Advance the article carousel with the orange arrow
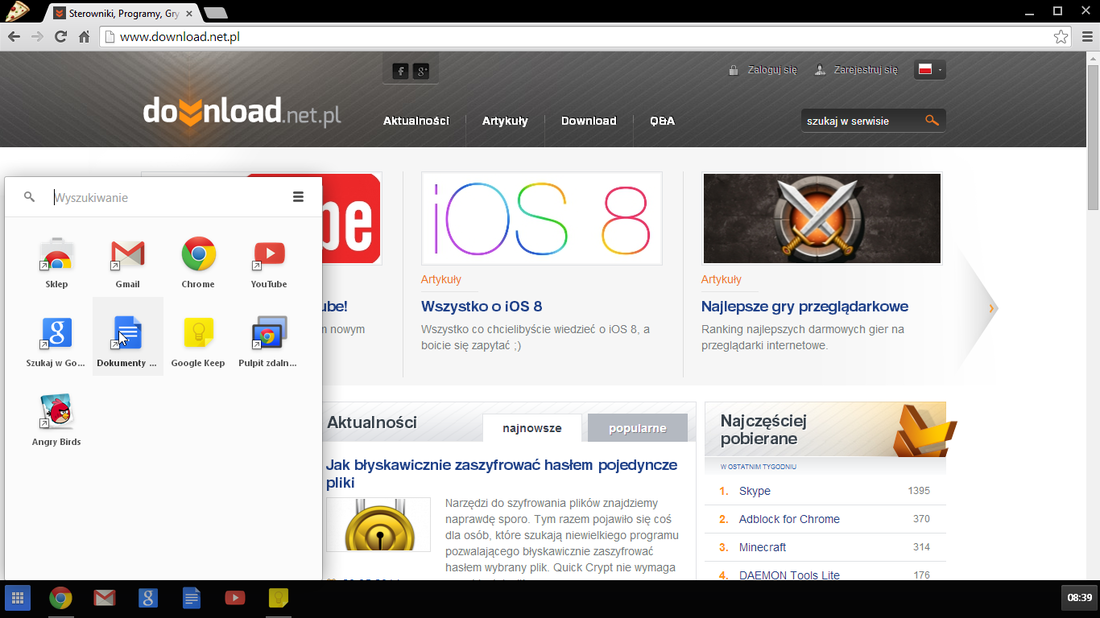Screen dimensions: 1100x618 pyautogui.click(x=991, y=308)
